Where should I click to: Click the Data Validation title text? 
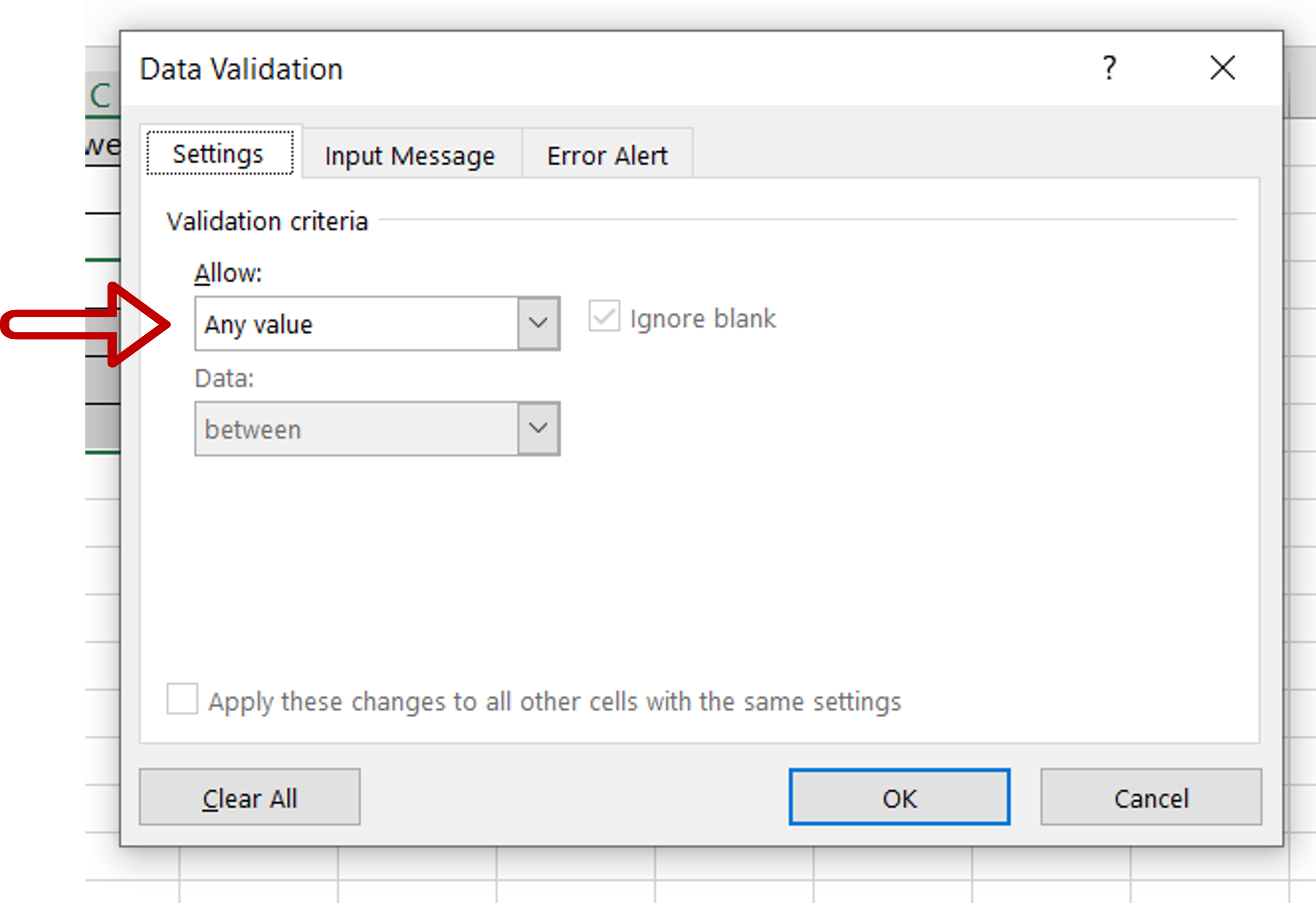241,69
